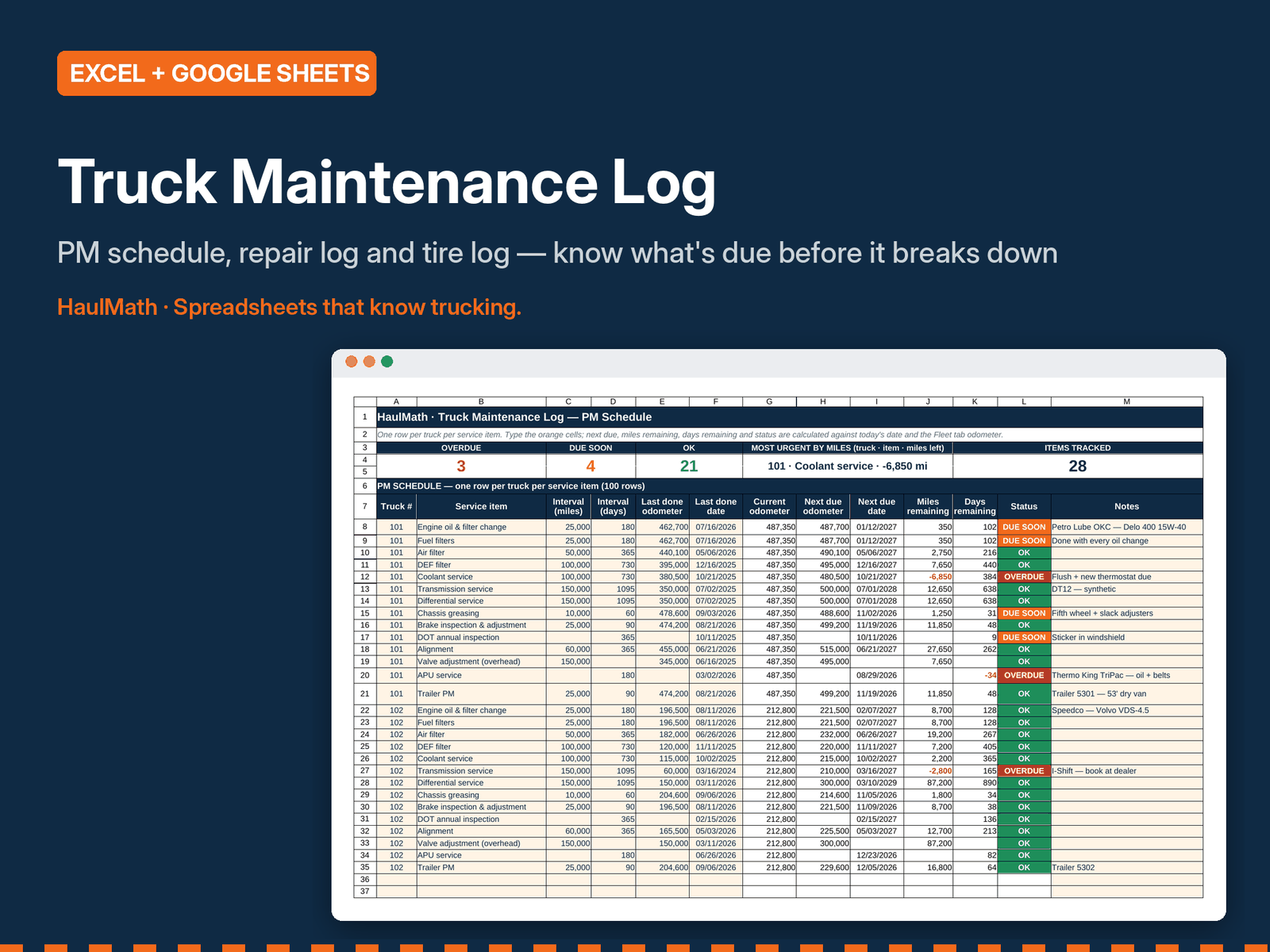The height and width of the screenshot is (952, 1270).
Task: Click the most urgent '101 · Coolant service' cell
Action: point(848,466)
